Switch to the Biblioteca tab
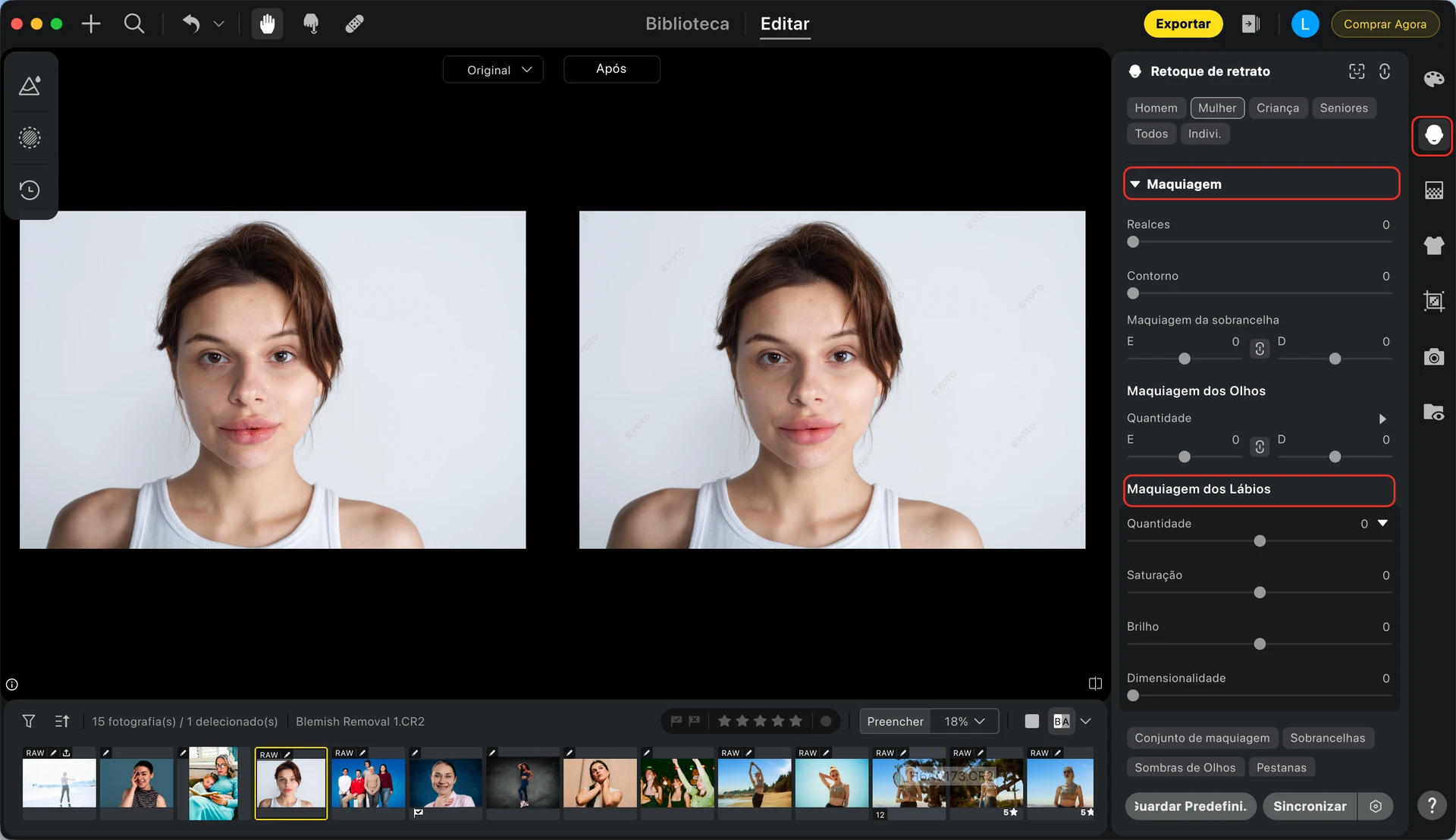The height and width of the screenshot is (840, 1456). (687, 24)
